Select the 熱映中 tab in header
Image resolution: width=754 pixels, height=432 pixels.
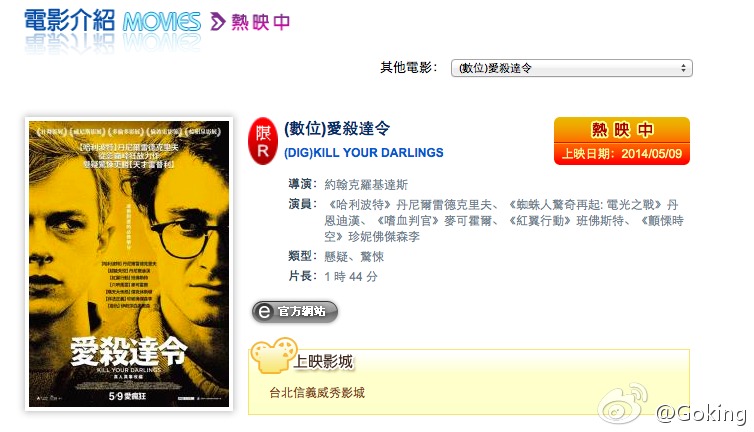261,22
